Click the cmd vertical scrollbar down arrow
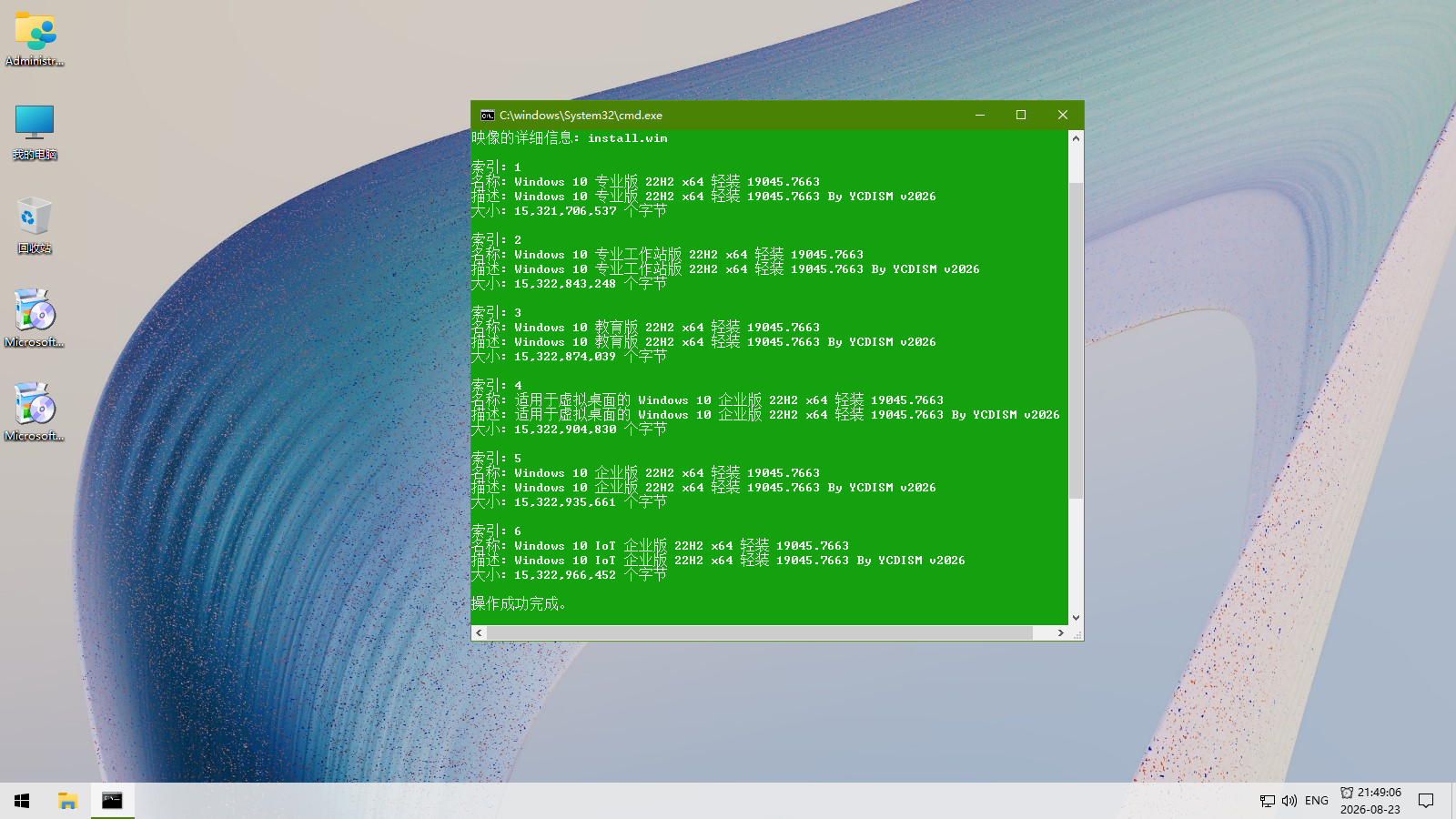This screenshot has height=819, width=1456. (1076, 617)
